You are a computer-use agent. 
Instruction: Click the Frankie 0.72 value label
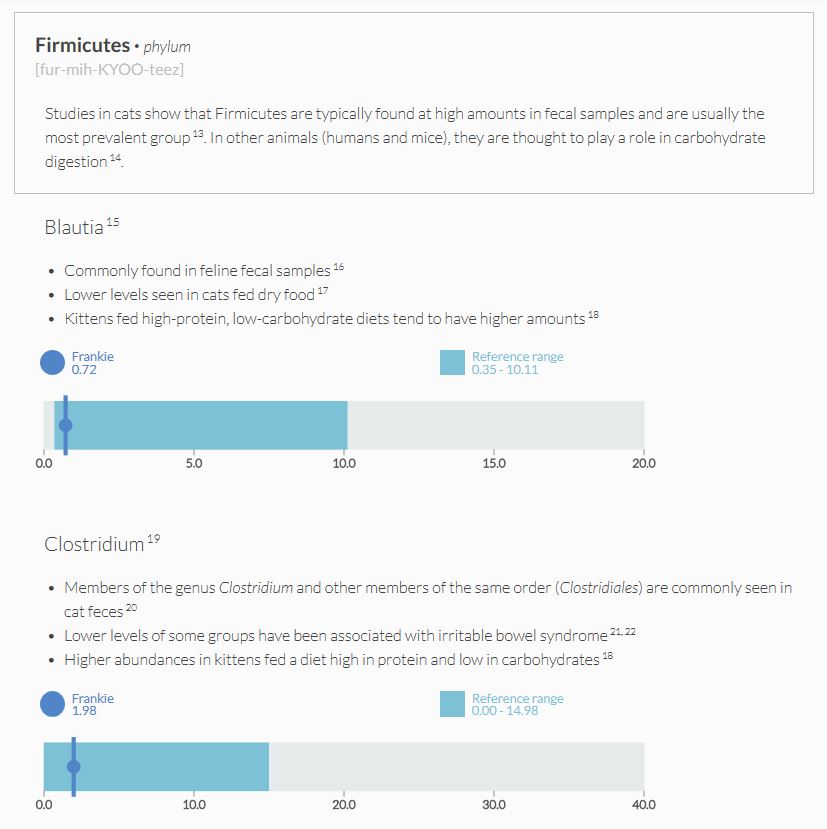tap(84, 369)
